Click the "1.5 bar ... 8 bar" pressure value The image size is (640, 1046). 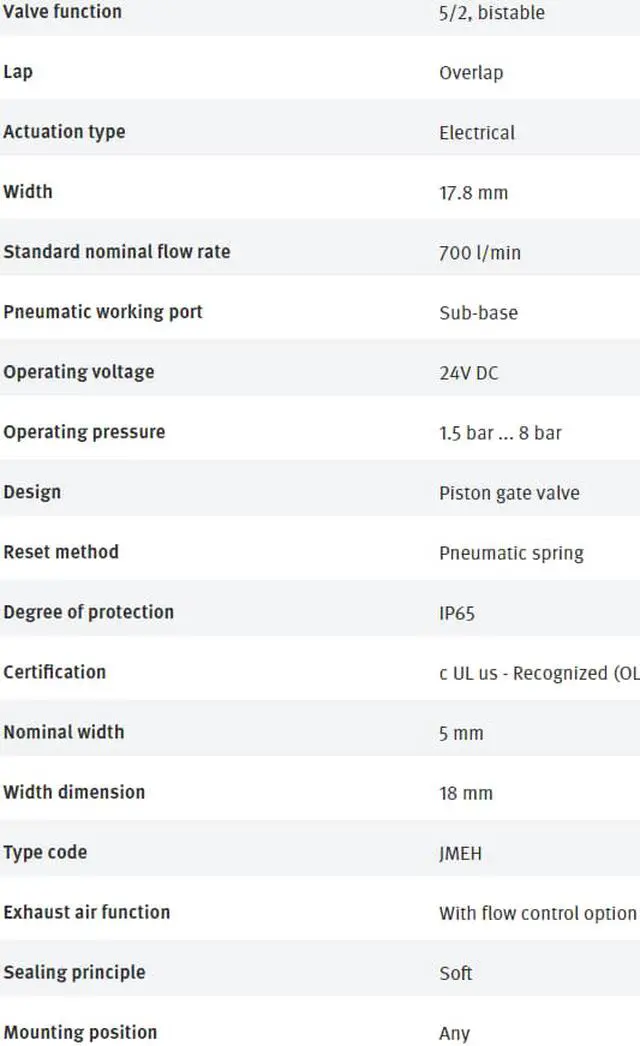(x=500, y=433)
